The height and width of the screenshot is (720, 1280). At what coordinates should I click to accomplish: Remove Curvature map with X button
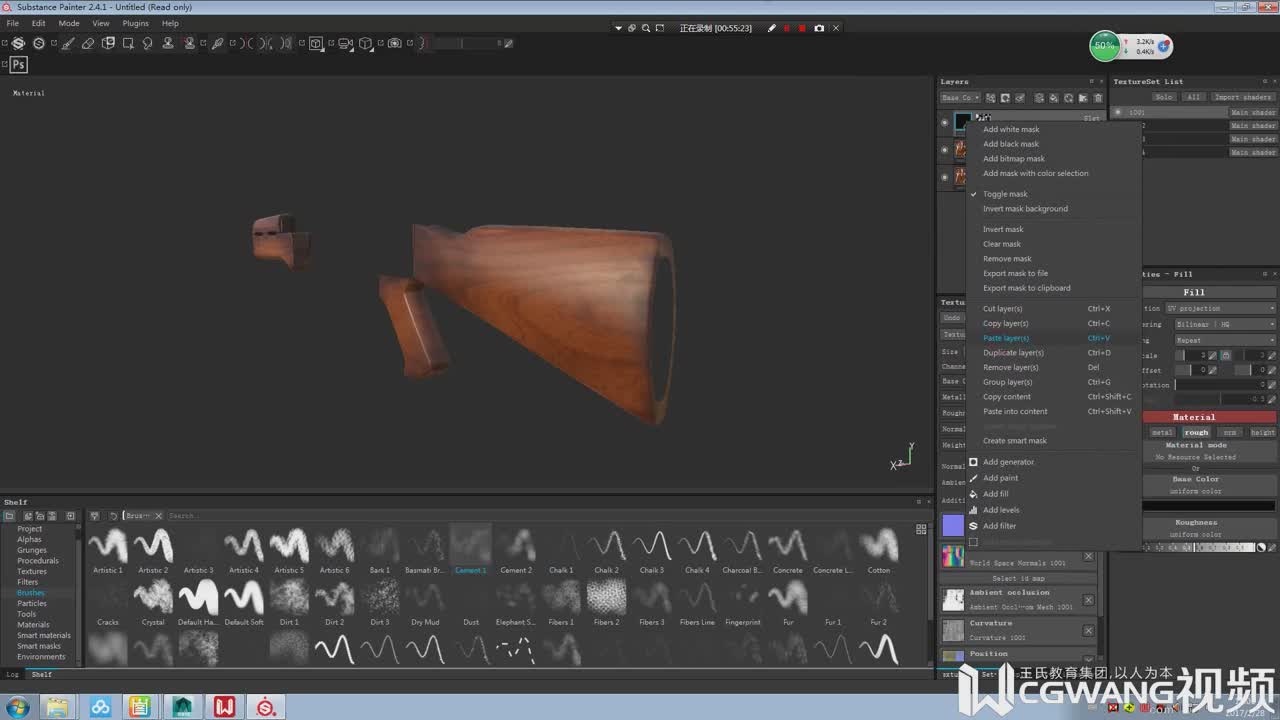[1089, 630]
